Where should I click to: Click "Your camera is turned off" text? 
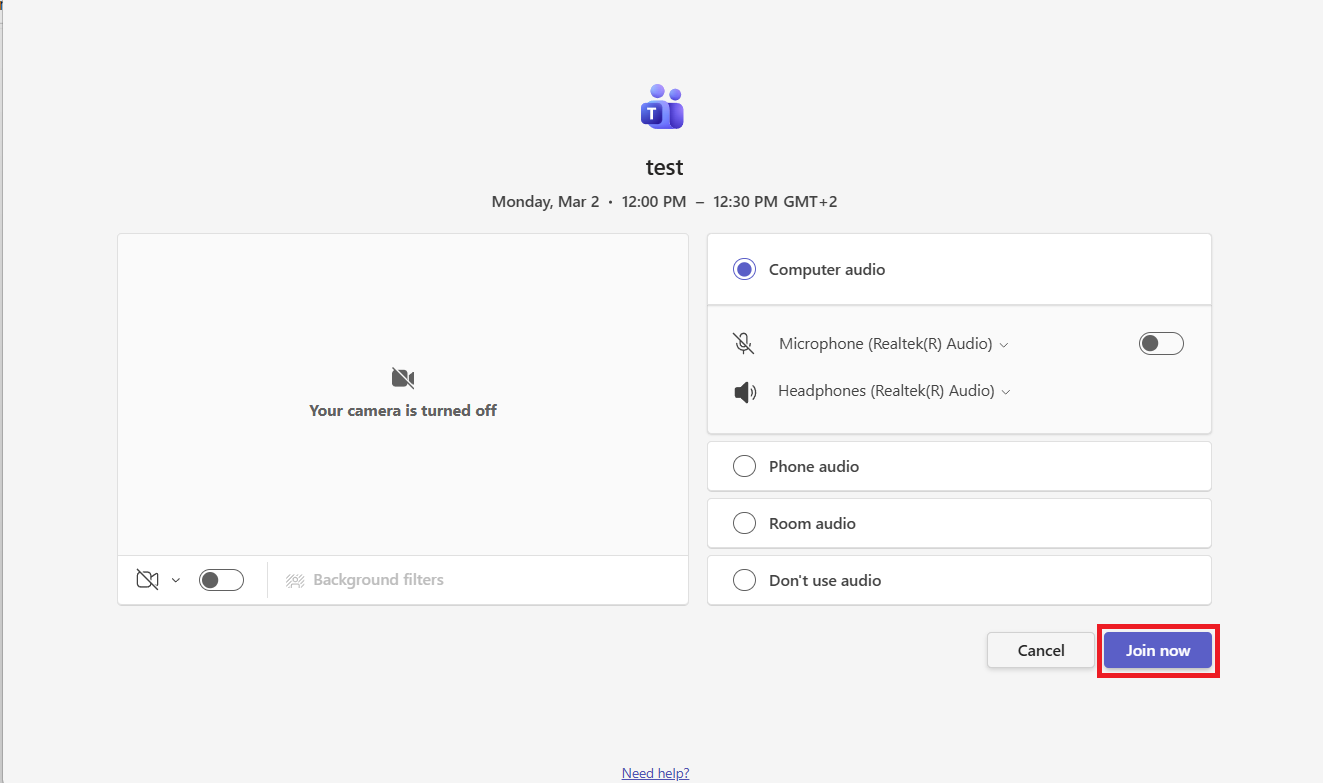(x=403, y=410)
